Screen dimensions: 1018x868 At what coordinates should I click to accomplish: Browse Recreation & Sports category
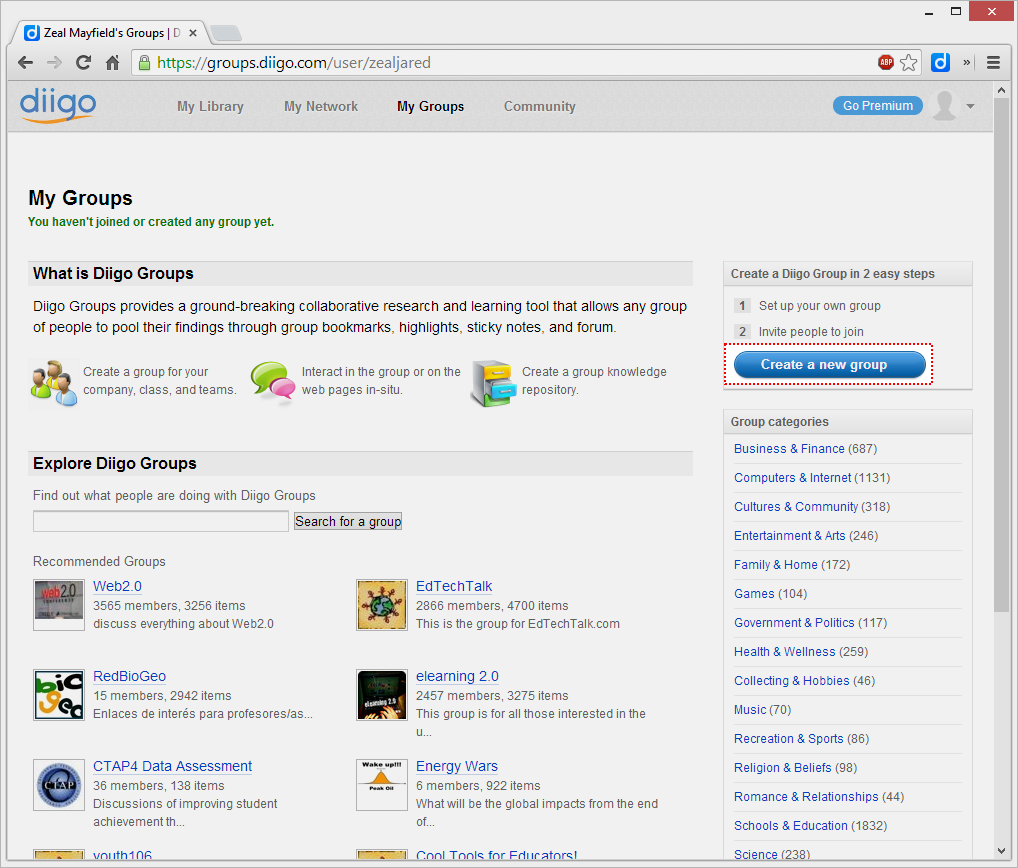788,739
